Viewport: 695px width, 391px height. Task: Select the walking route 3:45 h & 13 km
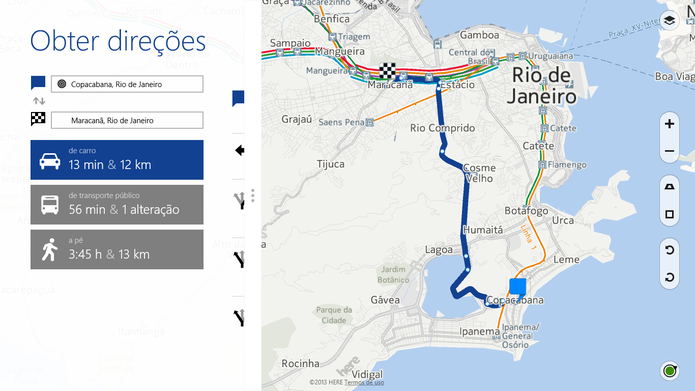click(117, 250)
